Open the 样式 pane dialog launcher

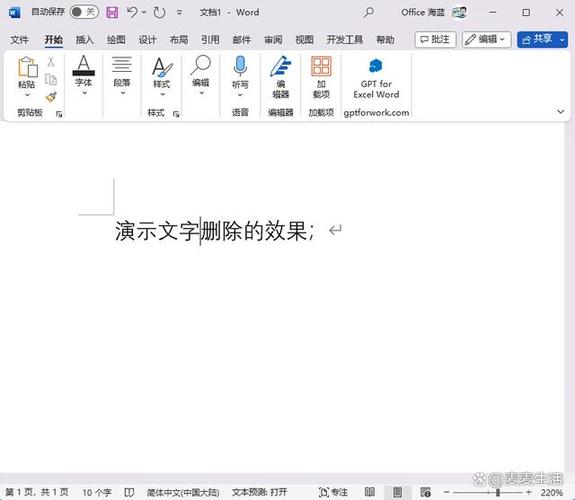point(176,114)
